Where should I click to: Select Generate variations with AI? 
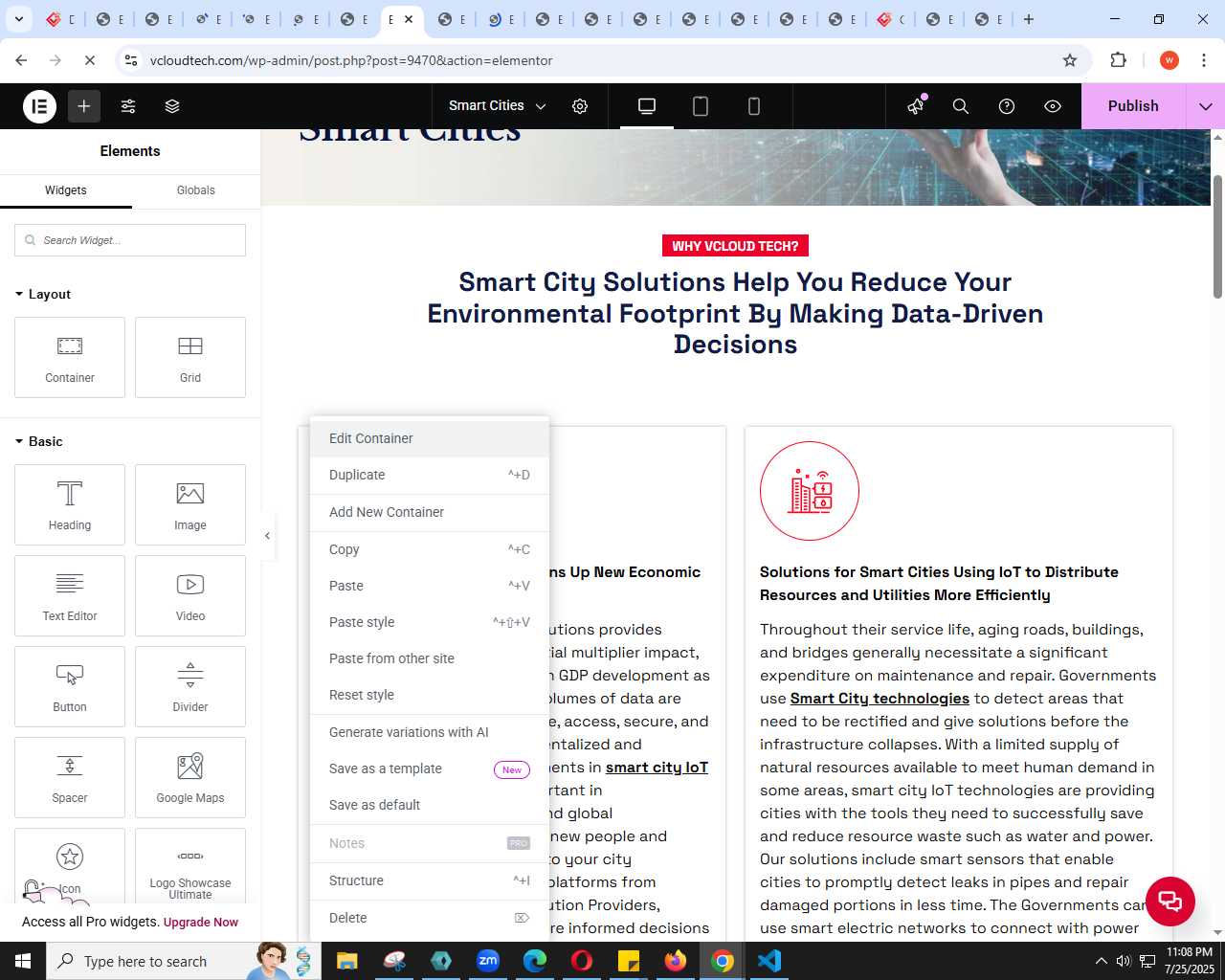[x=430, y=732]
